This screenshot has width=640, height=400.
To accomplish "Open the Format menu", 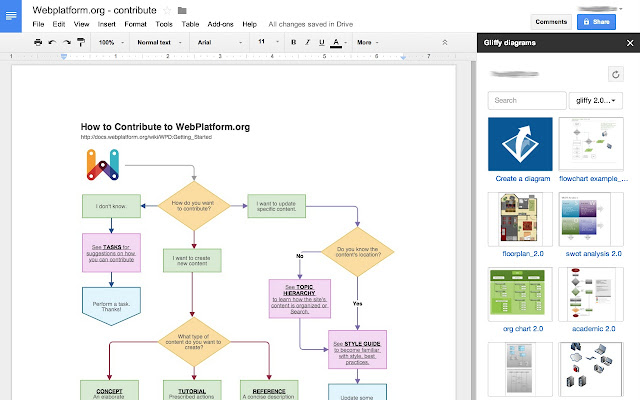I will coord(135,24).
